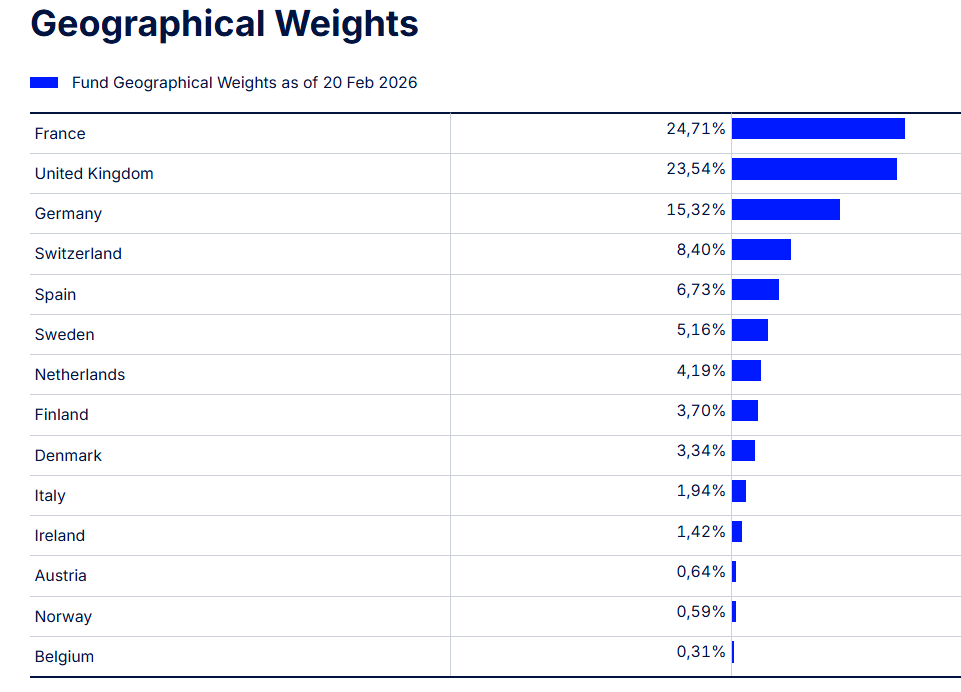Click the United Kingdom bar

814,169
